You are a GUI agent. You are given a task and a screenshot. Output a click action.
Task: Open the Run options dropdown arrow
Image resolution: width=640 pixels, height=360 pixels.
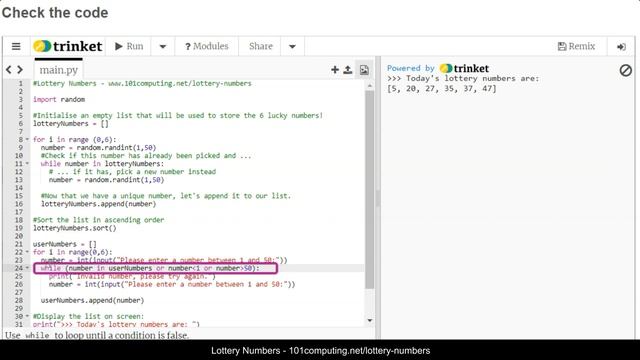click(163, 47)
